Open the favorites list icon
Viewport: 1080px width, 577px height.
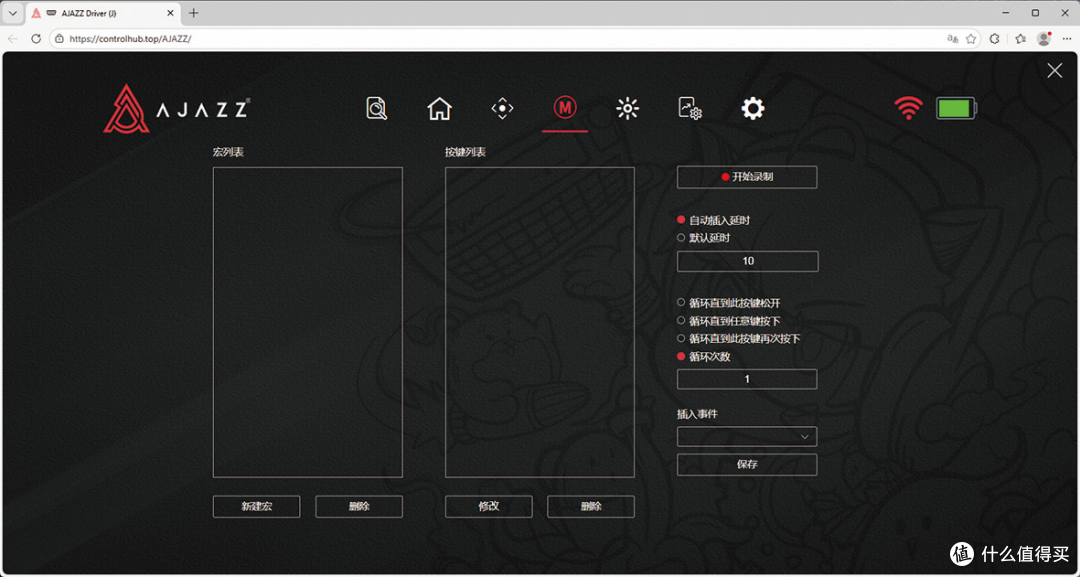[1021, 39]
